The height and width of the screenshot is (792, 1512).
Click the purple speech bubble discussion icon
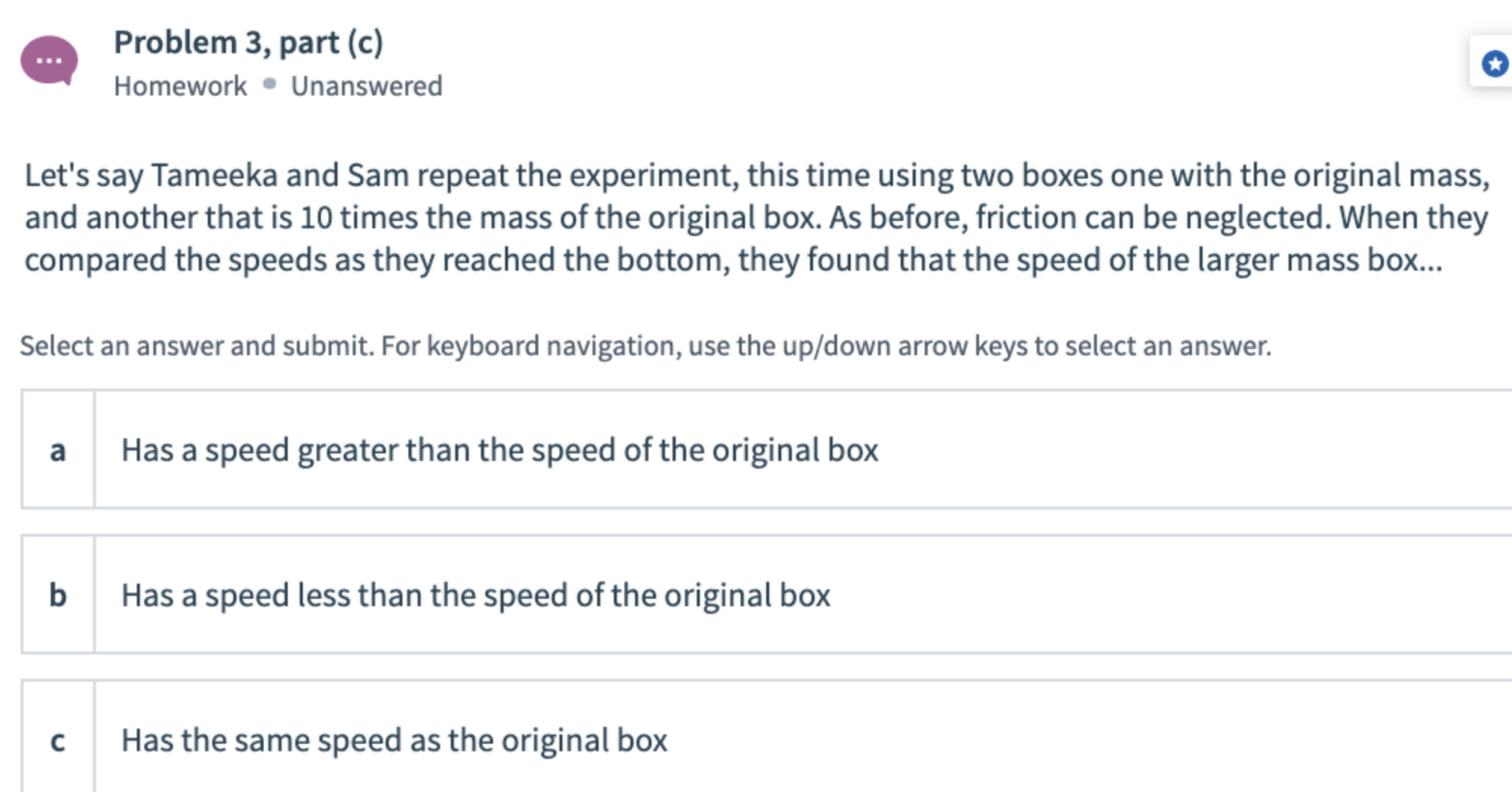tap(49, 61)
